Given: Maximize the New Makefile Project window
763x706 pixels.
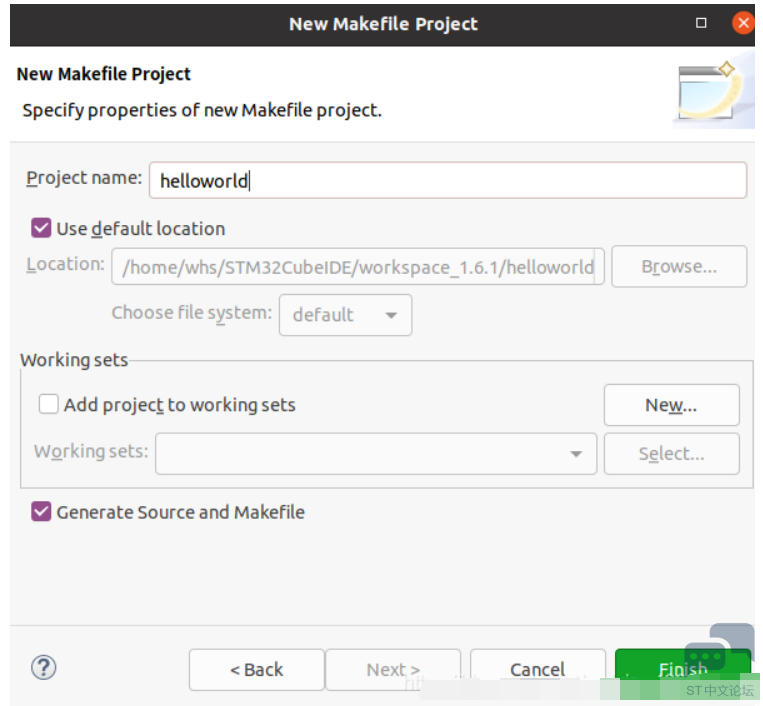Looking at the screenshot, I should tap(702, 23).
